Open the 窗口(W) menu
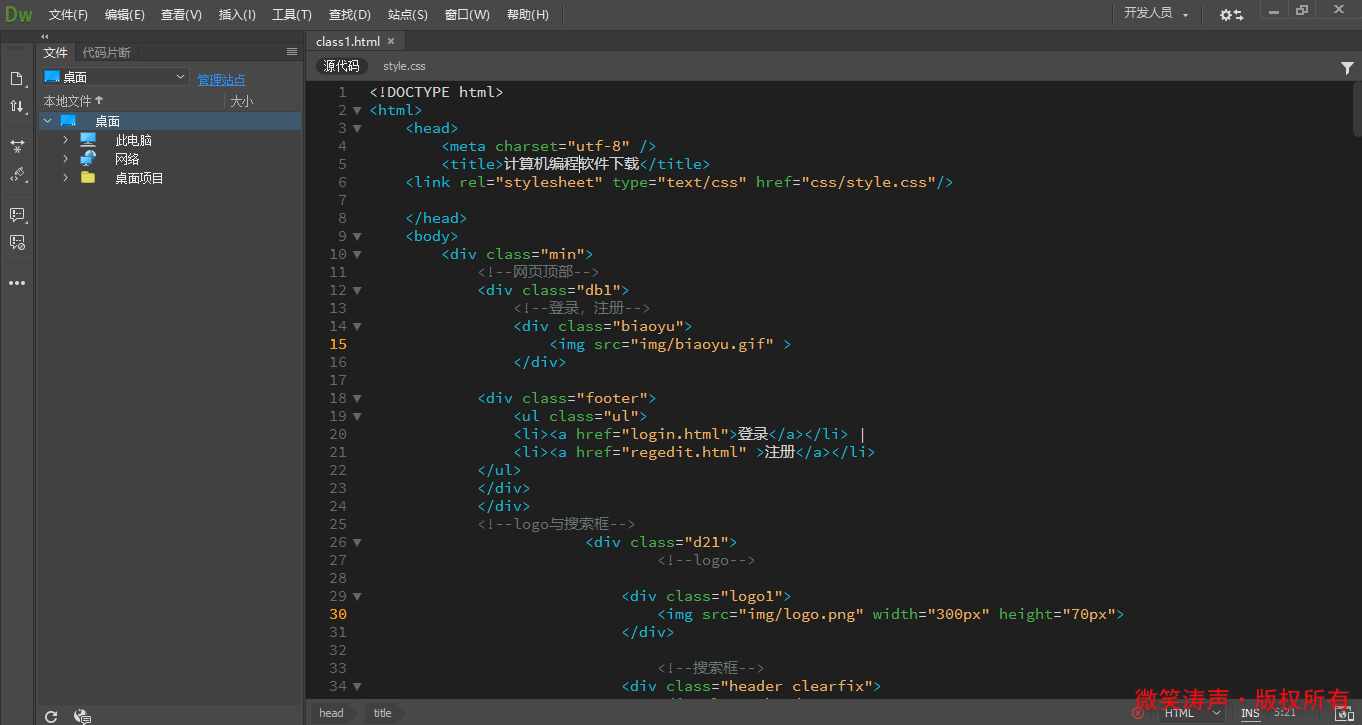The width and height of the screenshot is (1362, 725). [467, 14]
